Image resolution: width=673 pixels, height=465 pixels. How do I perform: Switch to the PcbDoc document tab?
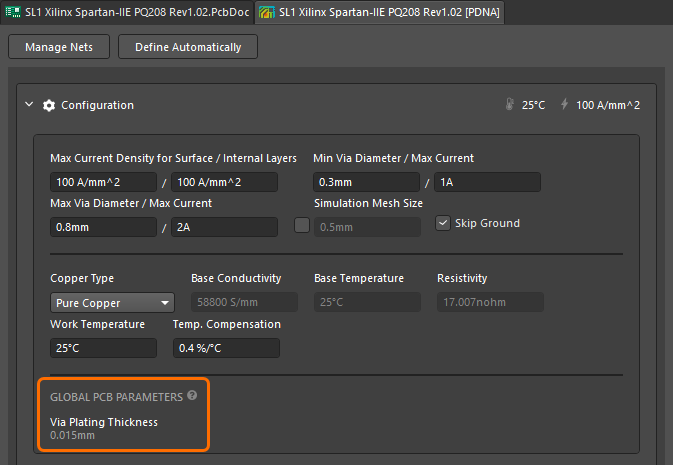129,12
